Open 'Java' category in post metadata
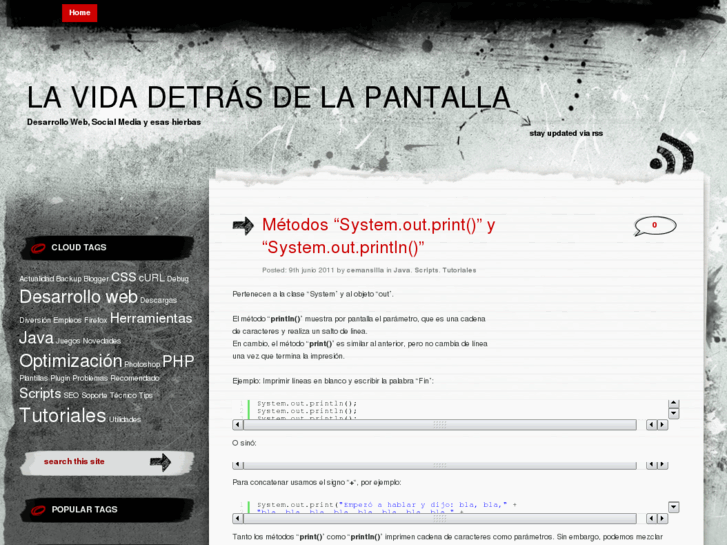This screenshot has height=545, width=727. 402,270
